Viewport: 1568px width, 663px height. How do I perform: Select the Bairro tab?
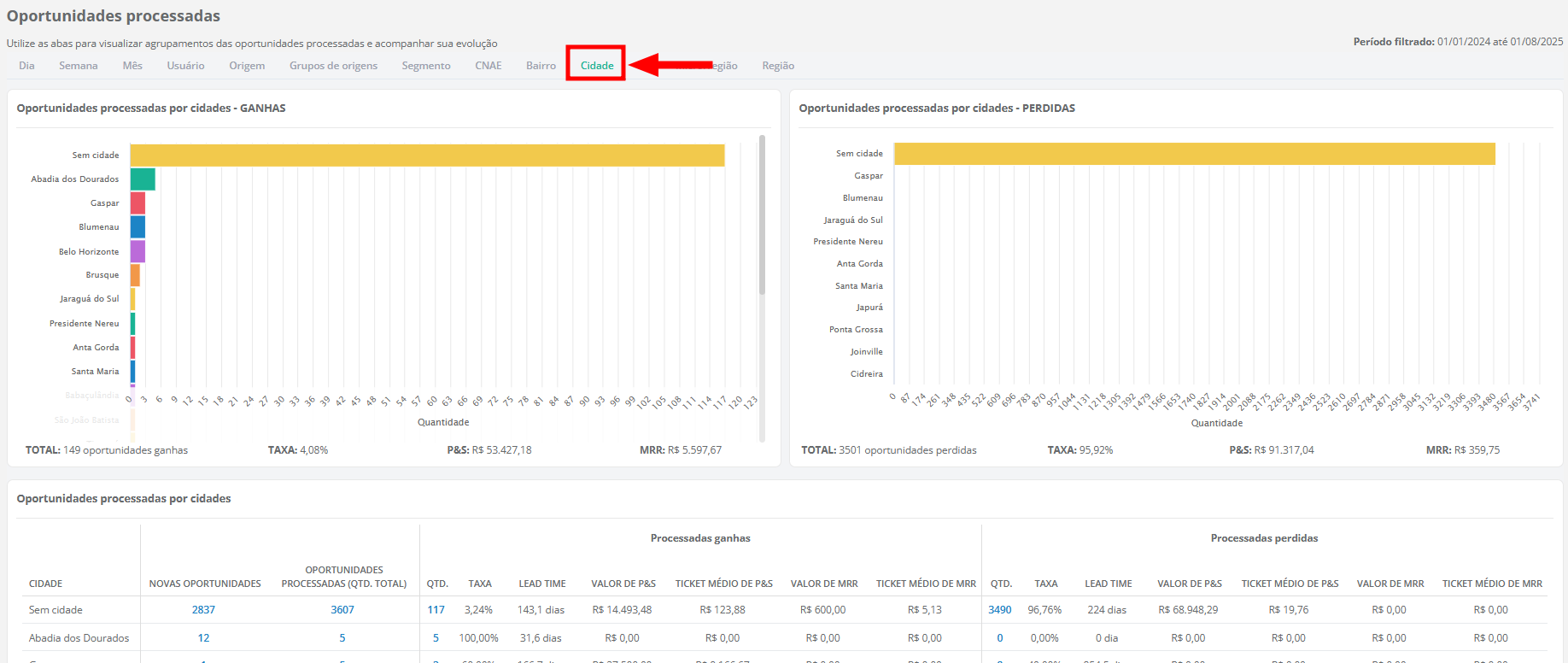coord(541,66)
